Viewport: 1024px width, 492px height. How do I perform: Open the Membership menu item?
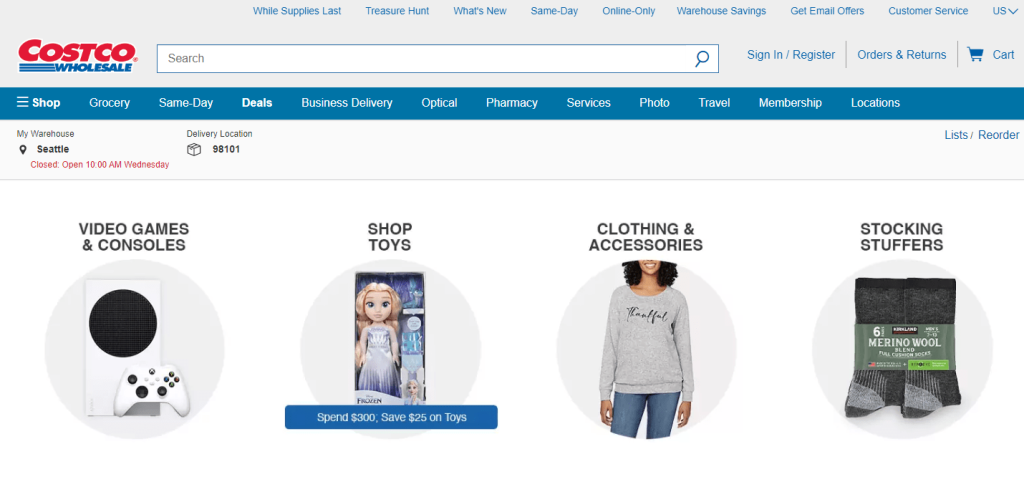pos(790,103)
